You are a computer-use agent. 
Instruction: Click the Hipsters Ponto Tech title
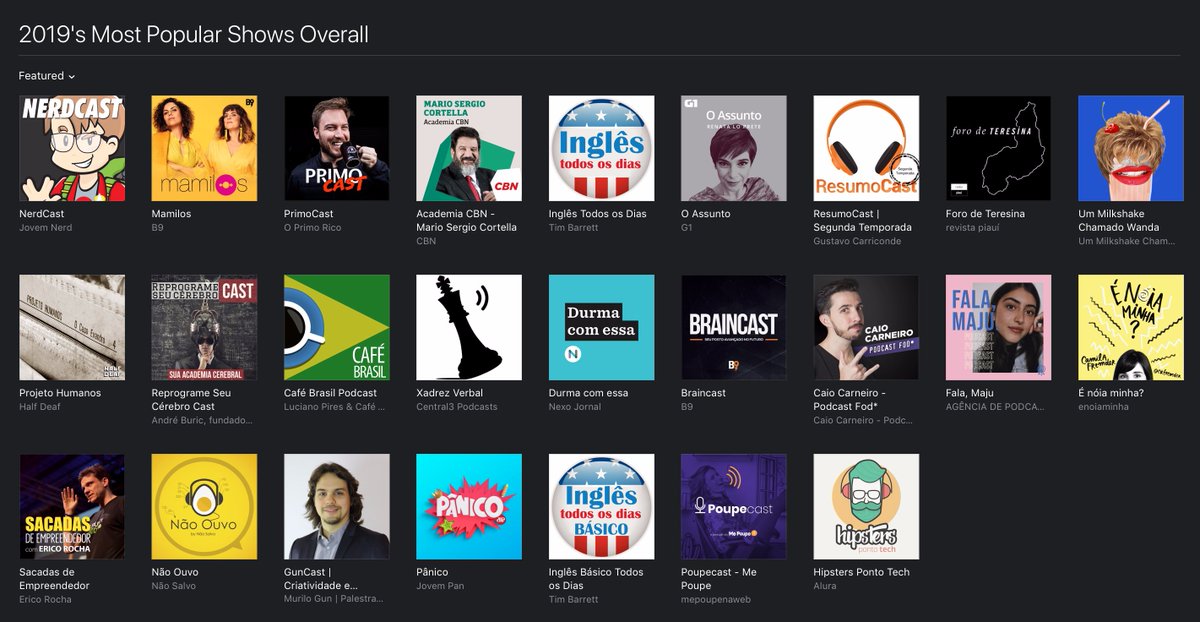[x=861, y=572]
